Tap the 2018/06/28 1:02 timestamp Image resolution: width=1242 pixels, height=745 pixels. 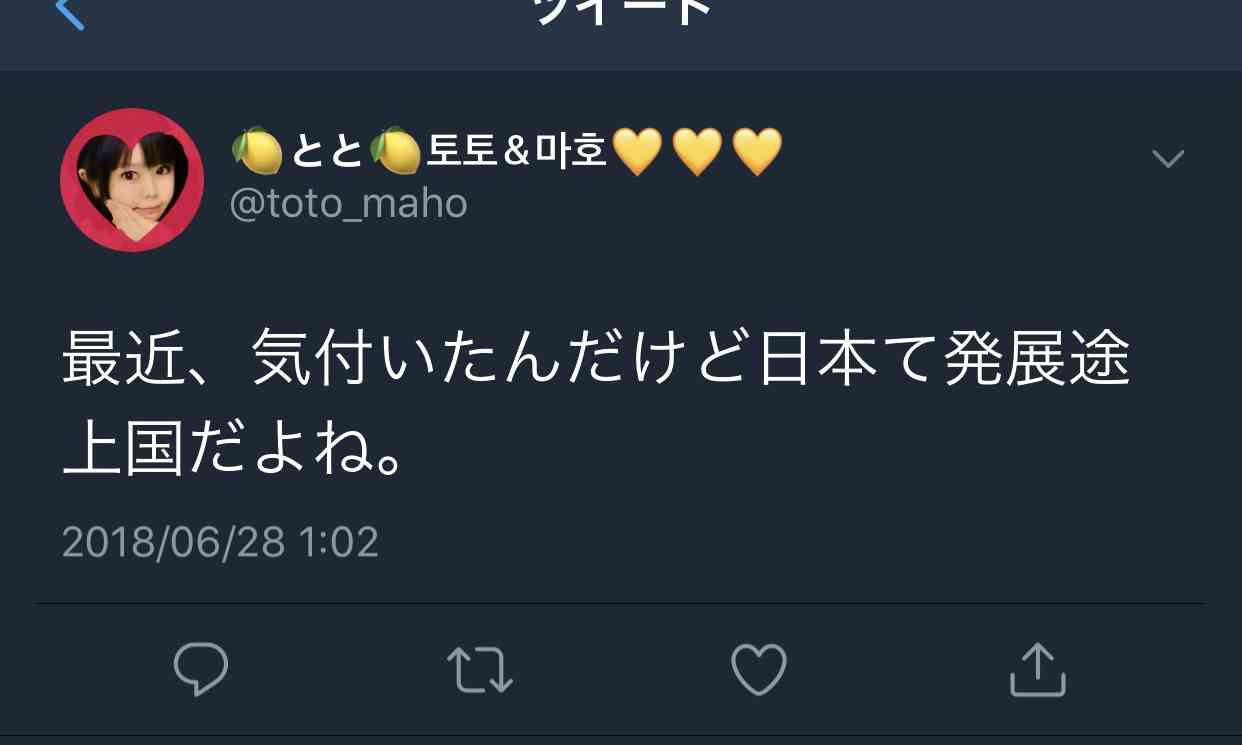coord(220,542)
